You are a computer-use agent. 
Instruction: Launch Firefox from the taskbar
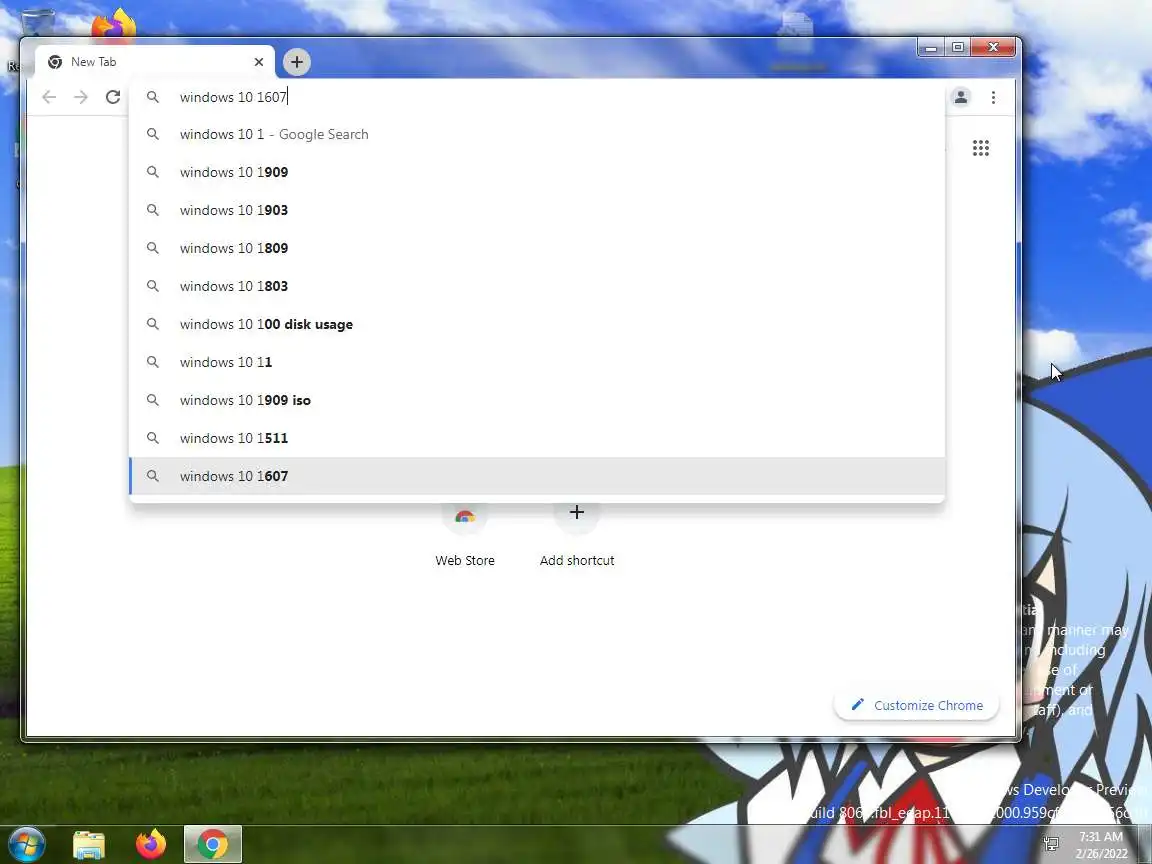click(151, 845)
